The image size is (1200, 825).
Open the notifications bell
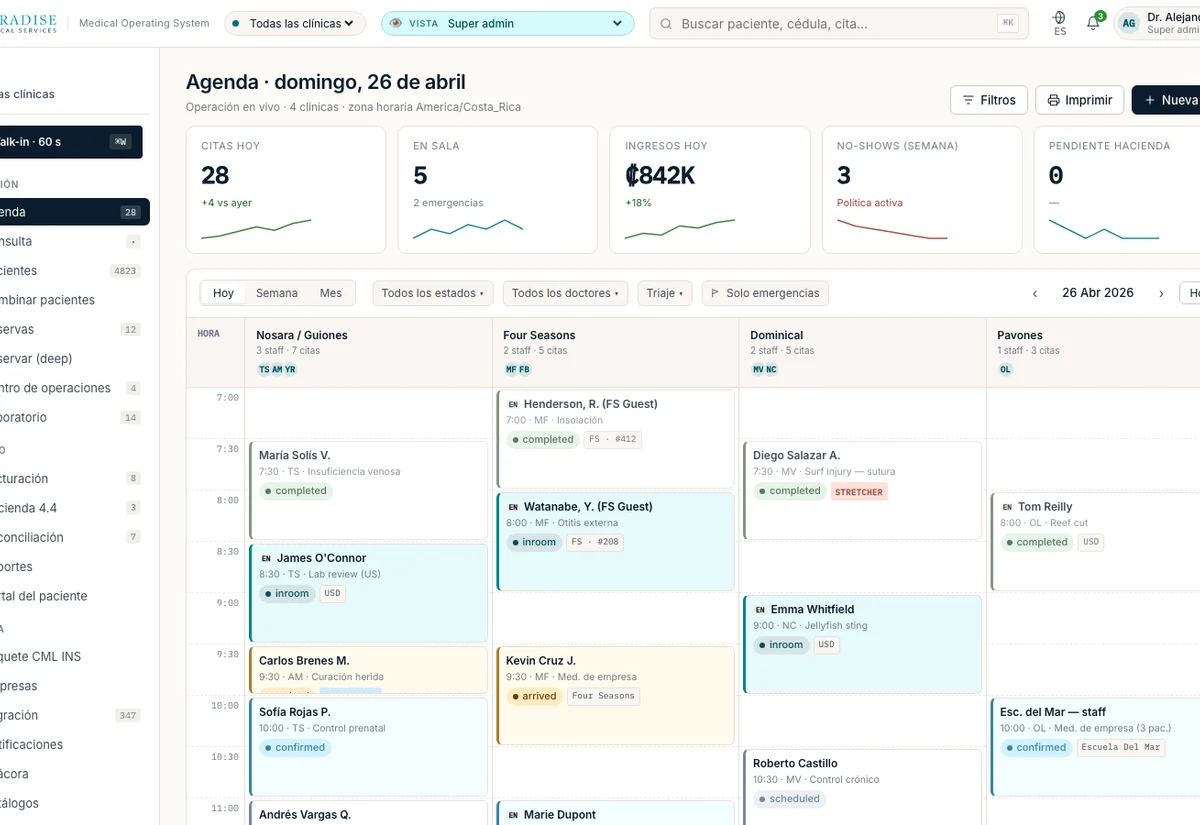pyautogui.click(x=1093, y=23)
